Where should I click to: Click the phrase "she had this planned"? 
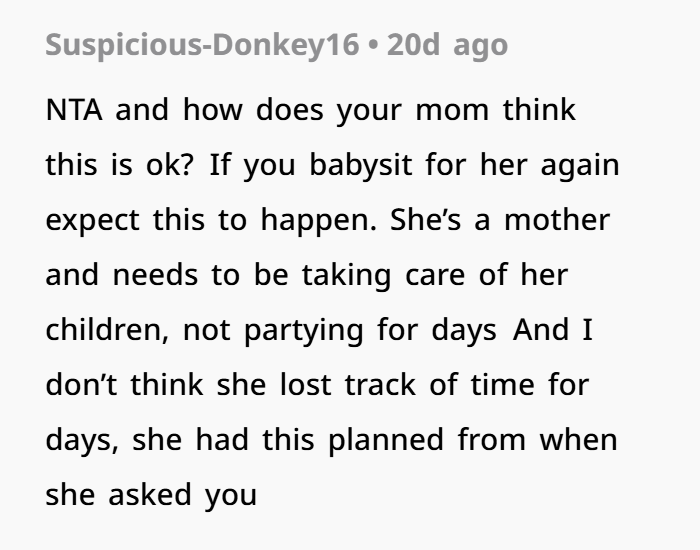pyautogui.click(x=288, y=440)
